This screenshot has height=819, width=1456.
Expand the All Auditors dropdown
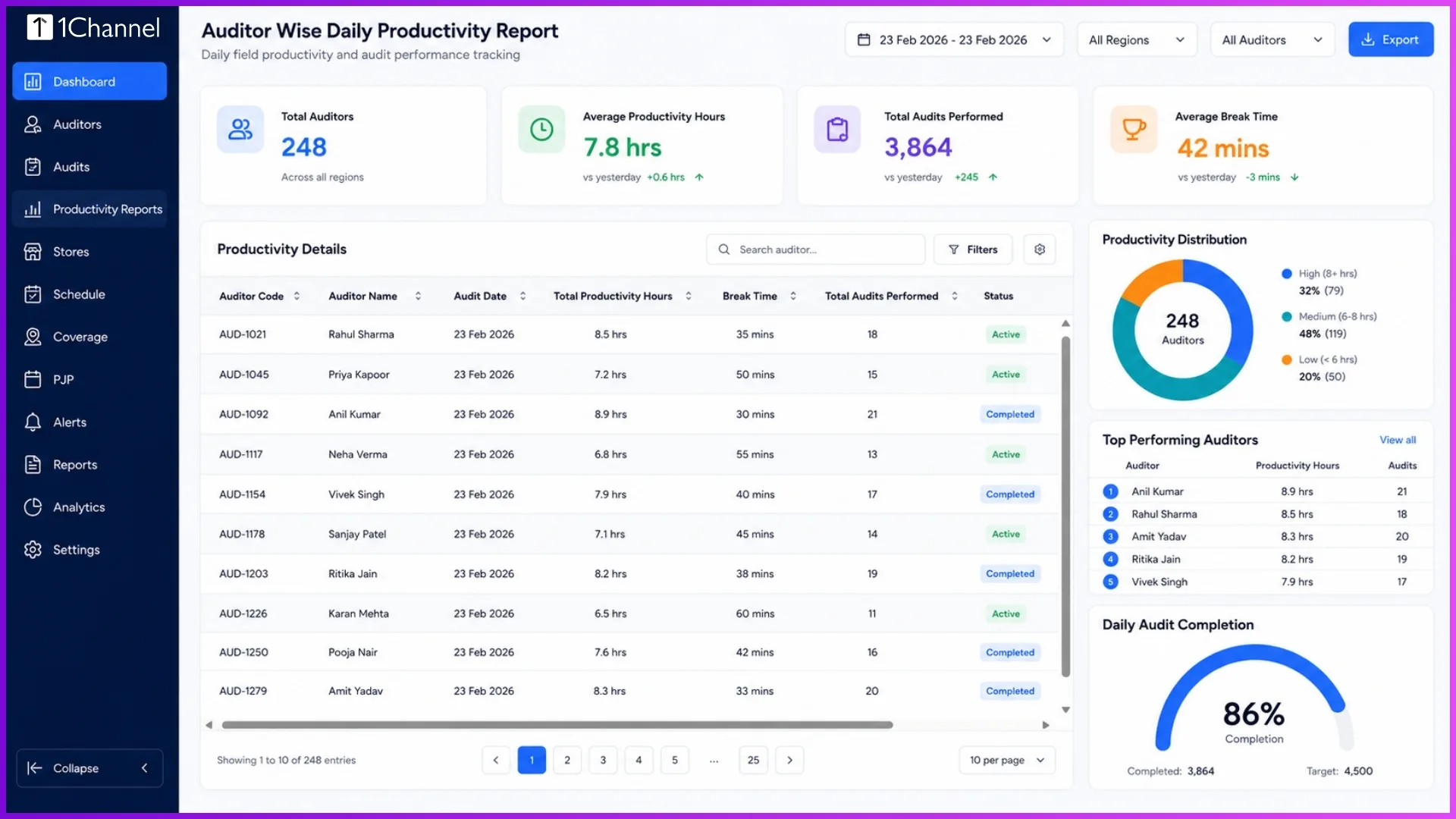(1272, 39)
